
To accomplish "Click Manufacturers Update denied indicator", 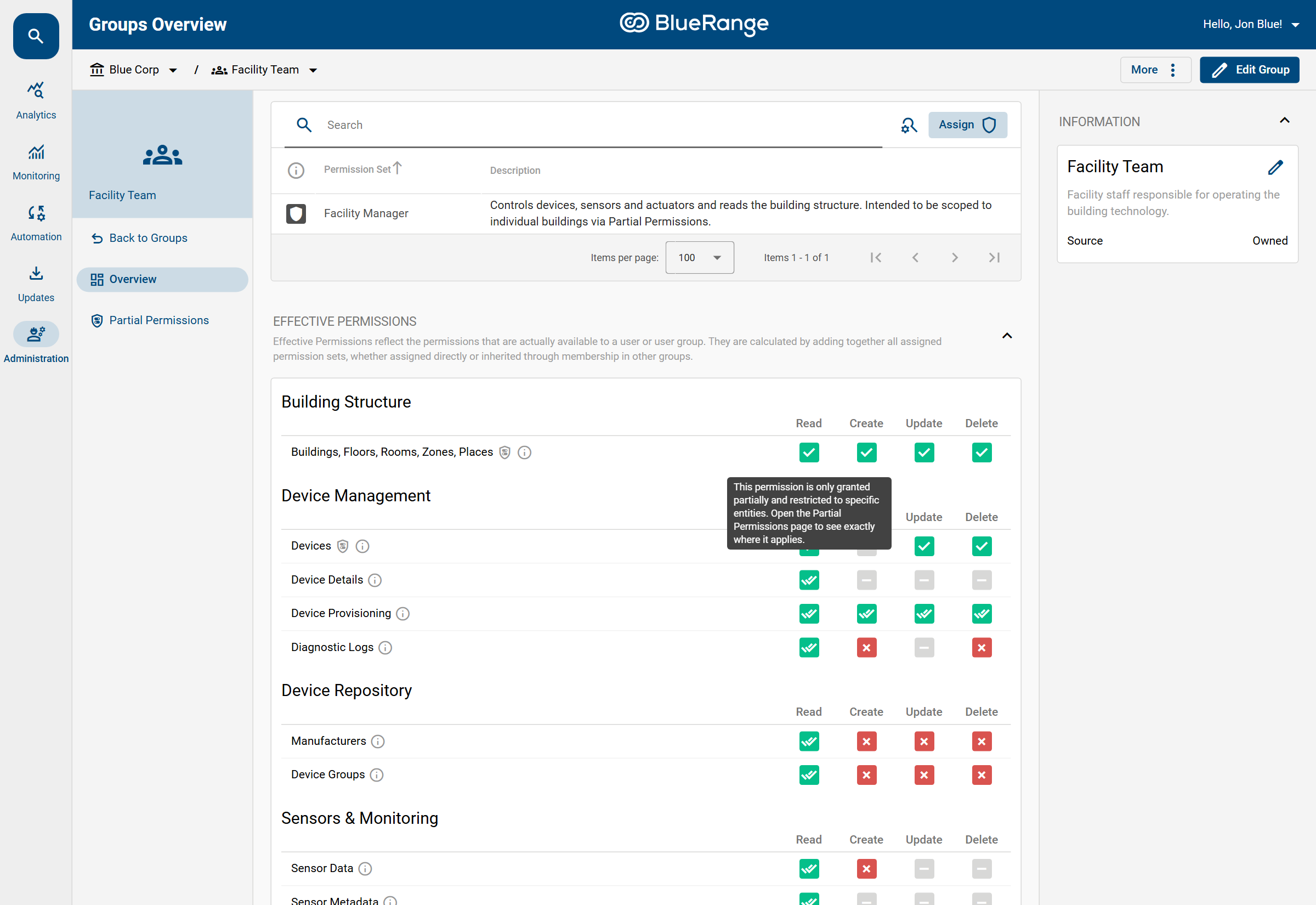I will [924, 742].
